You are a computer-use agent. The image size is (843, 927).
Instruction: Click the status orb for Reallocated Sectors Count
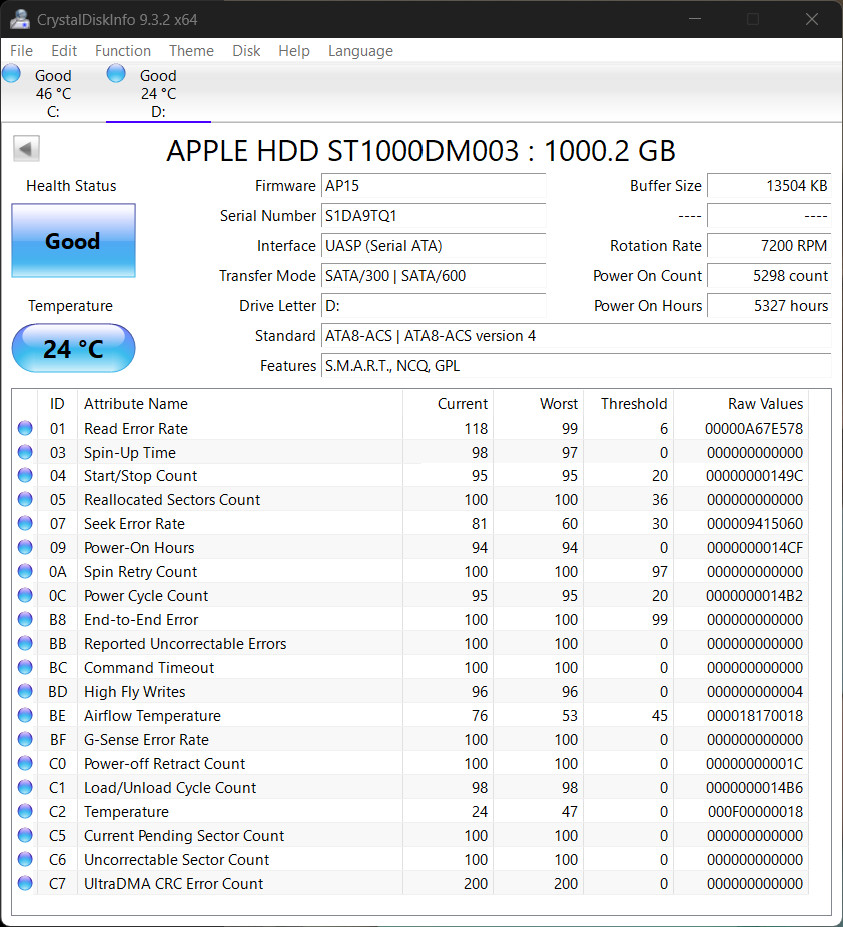point(25,500)
